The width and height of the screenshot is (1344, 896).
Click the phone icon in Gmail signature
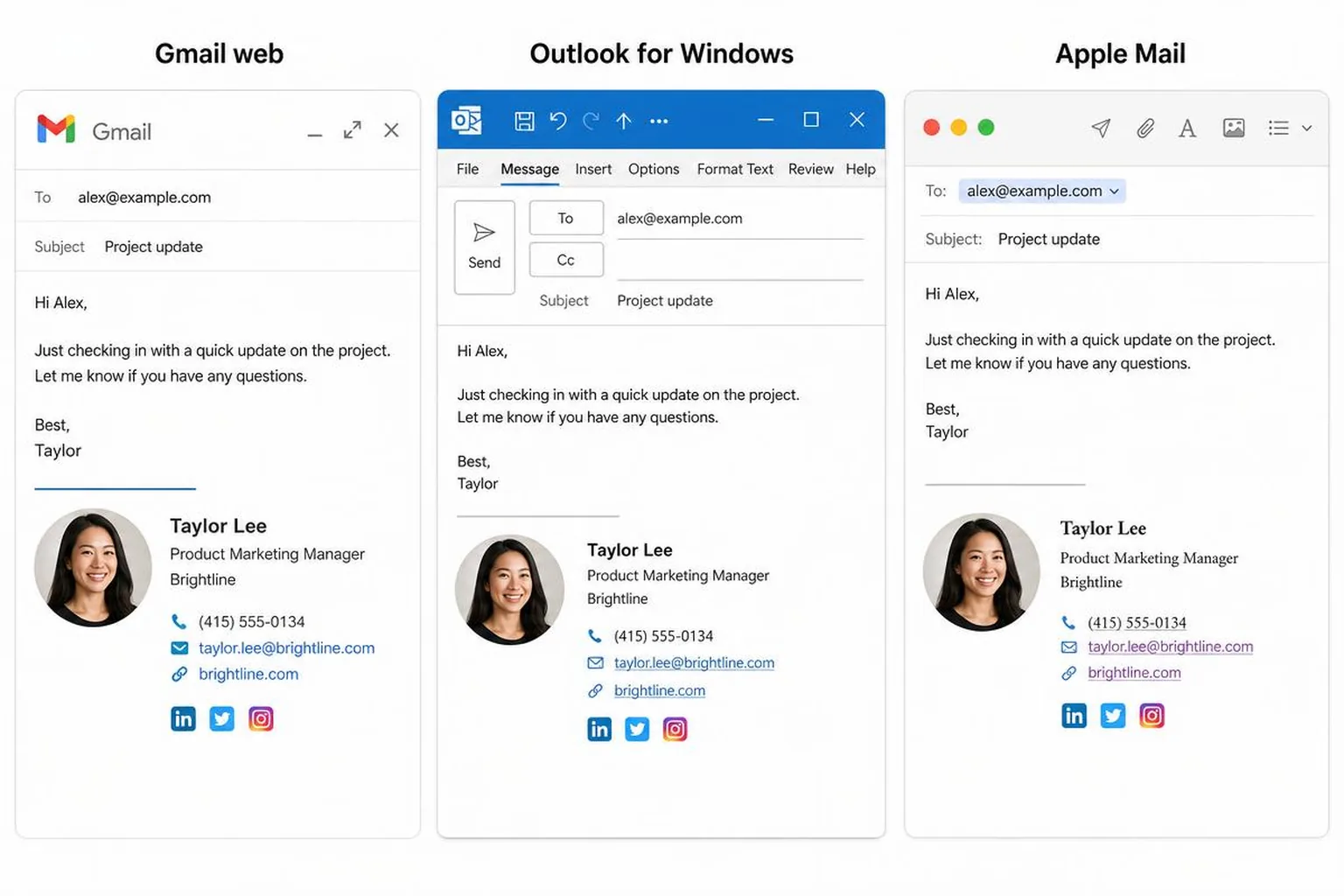179,622
